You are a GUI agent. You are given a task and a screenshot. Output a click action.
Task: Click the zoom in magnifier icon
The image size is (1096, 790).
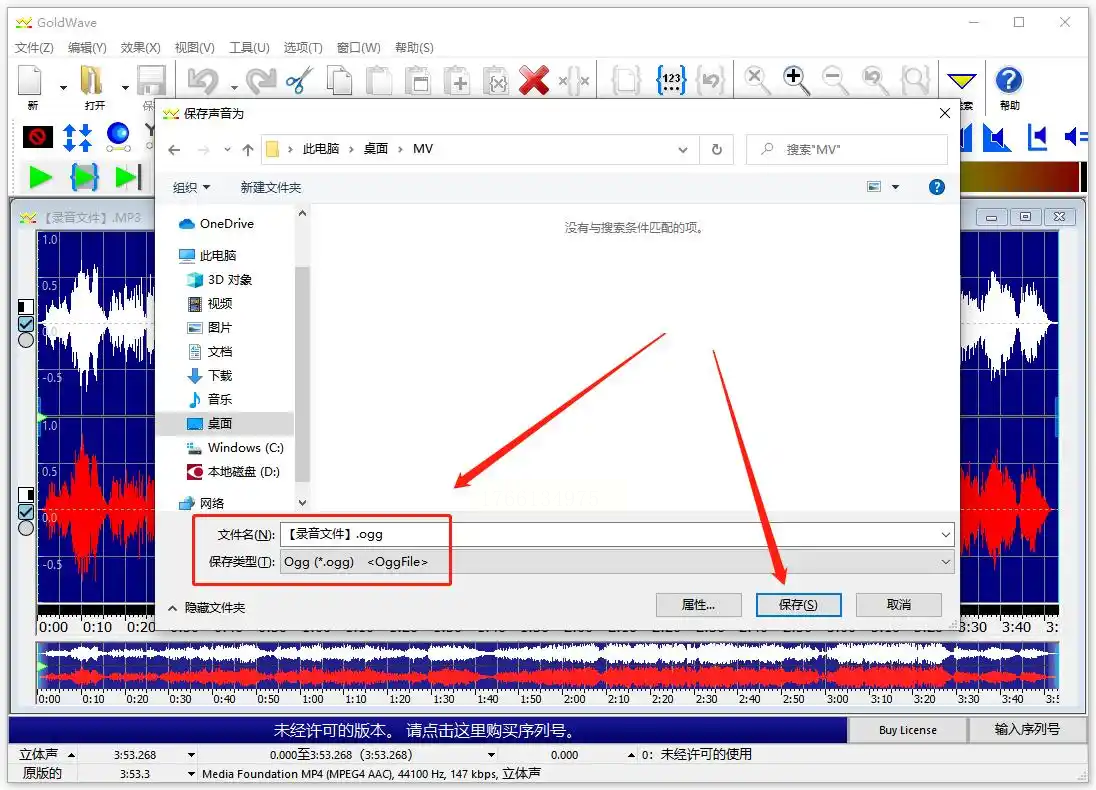click(796, 80)
